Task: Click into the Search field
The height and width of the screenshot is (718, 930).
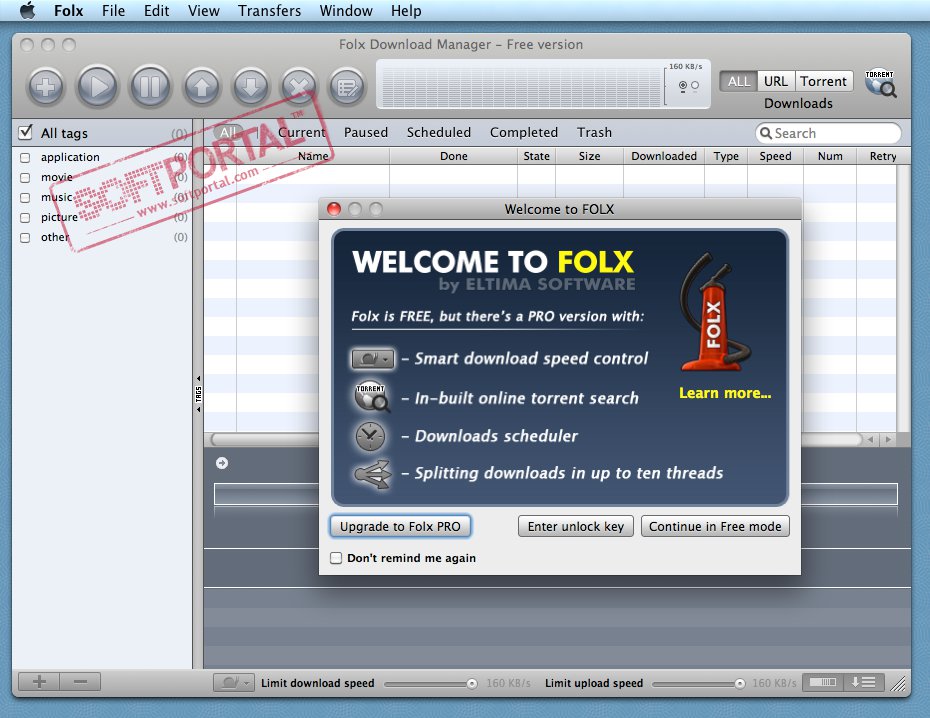Action: coord(828,133)
